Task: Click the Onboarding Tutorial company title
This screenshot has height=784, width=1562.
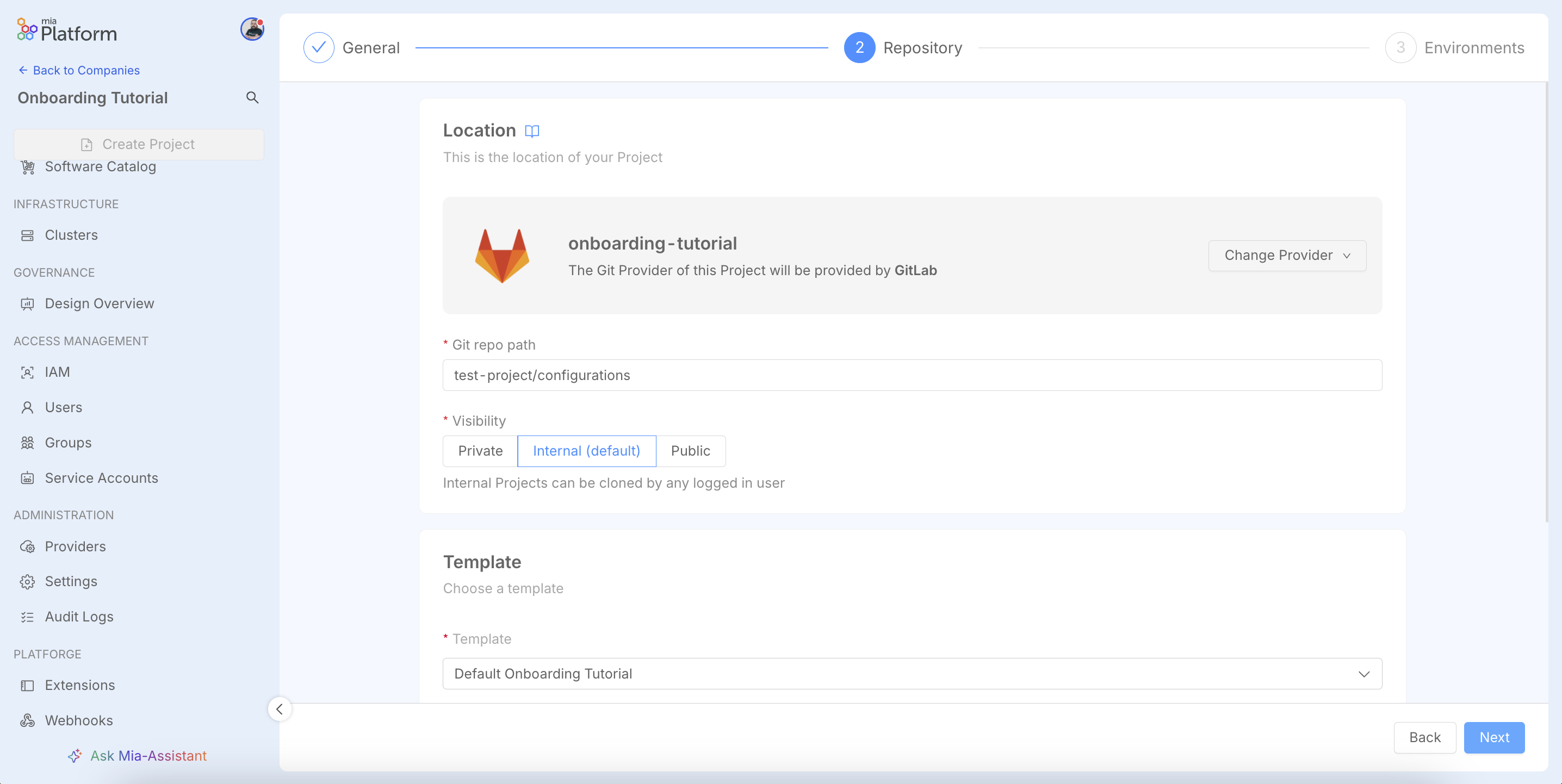Action: click(x=92, y=98)
